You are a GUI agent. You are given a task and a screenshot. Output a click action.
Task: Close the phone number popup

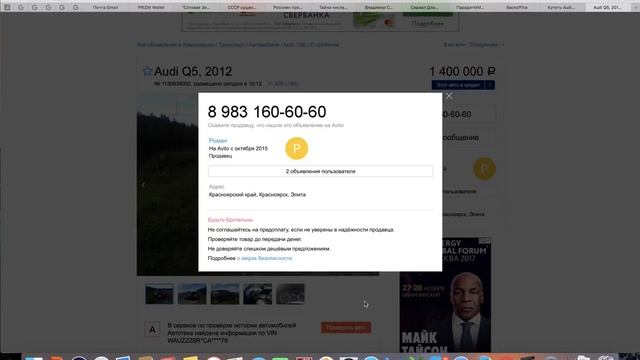(449, 96)
